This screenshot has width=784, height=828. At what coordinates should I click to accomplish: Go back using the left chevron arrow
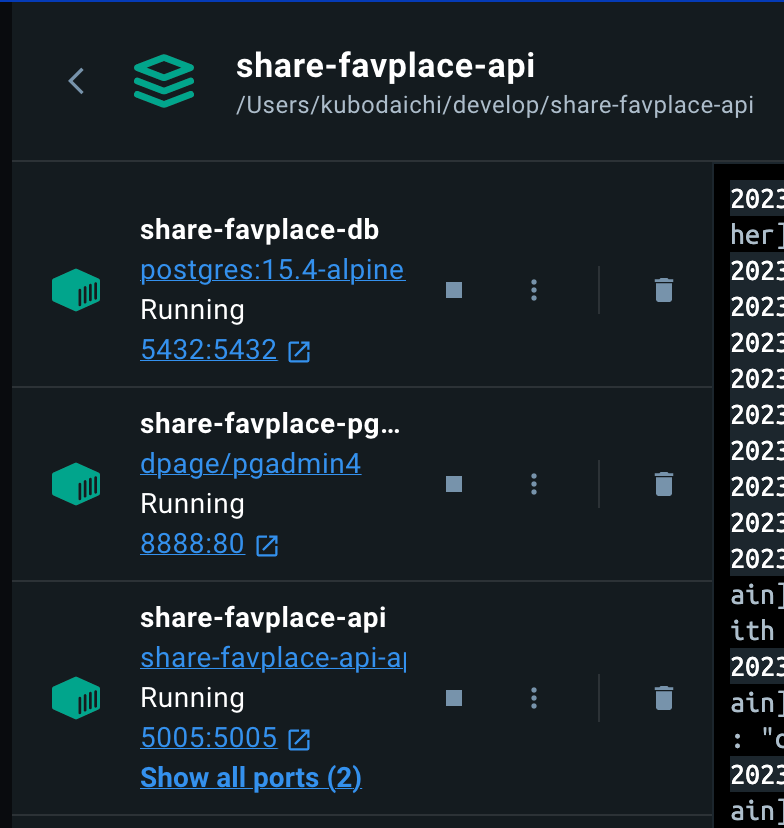click(76, 81)
